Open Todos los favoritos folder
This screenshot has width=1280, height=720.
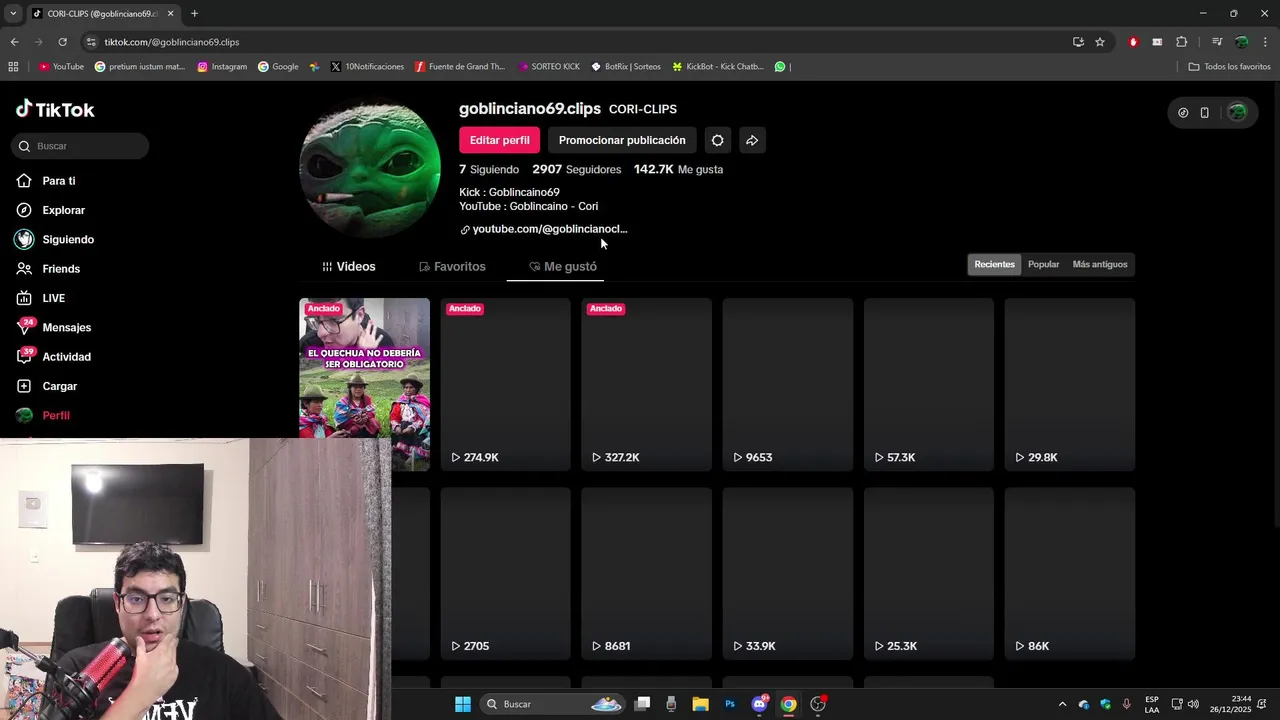click(x=1229, y=67)
